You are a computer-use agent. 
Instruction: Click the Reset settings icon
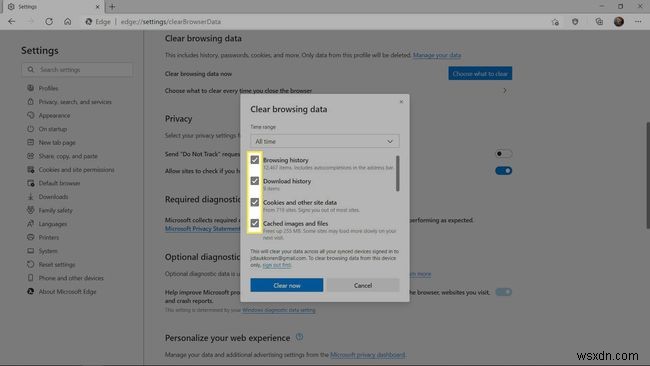[x=30, y=264]
